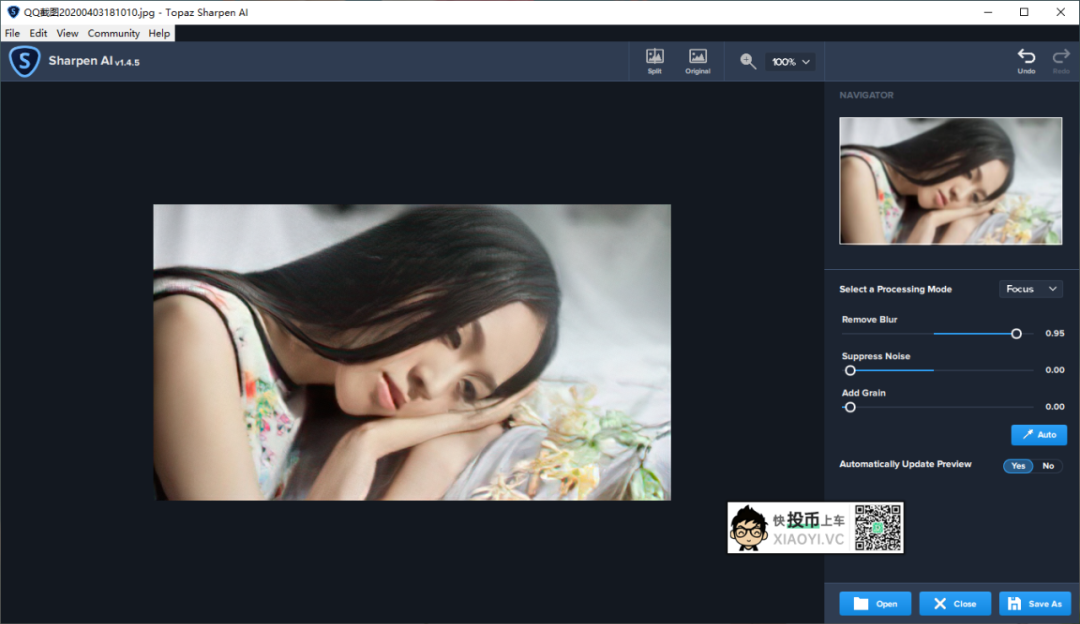Click the Sharpen AI shield logo

click(24, 62)
